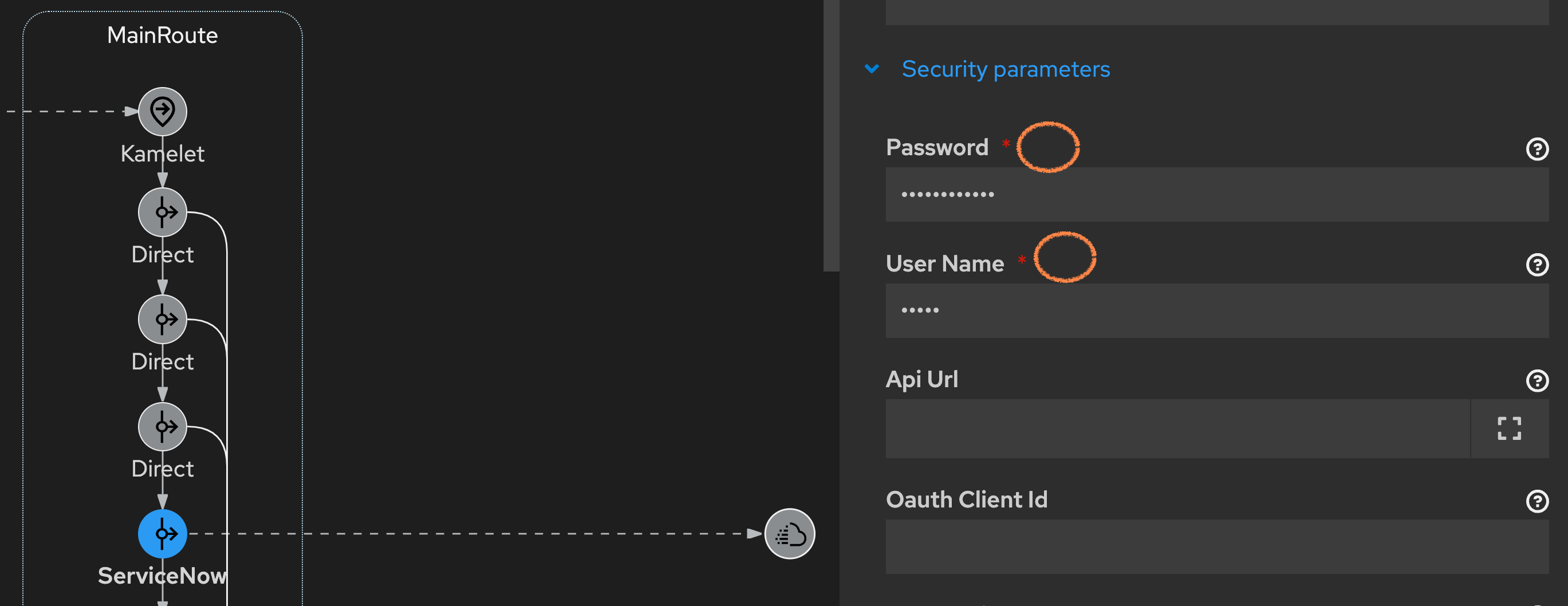Open the Api Url help icon
This screenshot has height=606, width=1568.
(1537, 381)
